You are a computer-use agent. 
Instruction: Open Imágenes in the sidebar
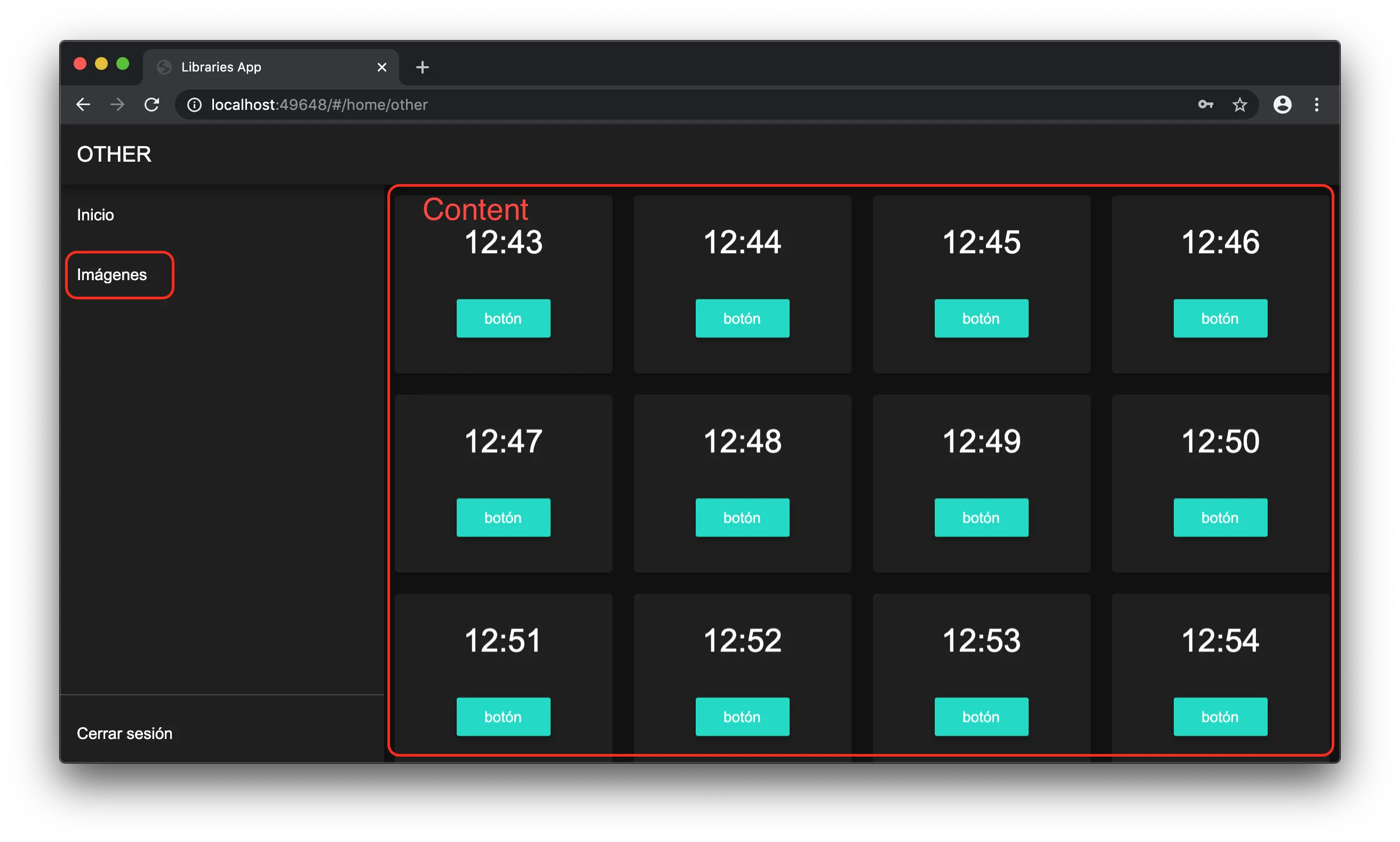point(112,275)
